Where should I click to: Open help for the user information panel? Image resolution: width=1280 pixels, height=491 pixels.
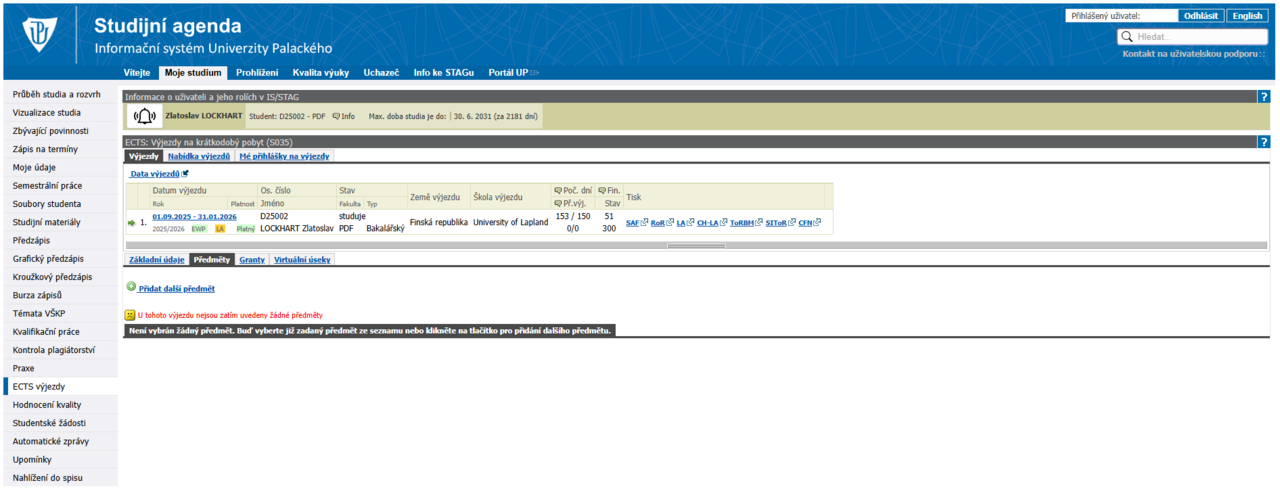[x=1263, y=97]
